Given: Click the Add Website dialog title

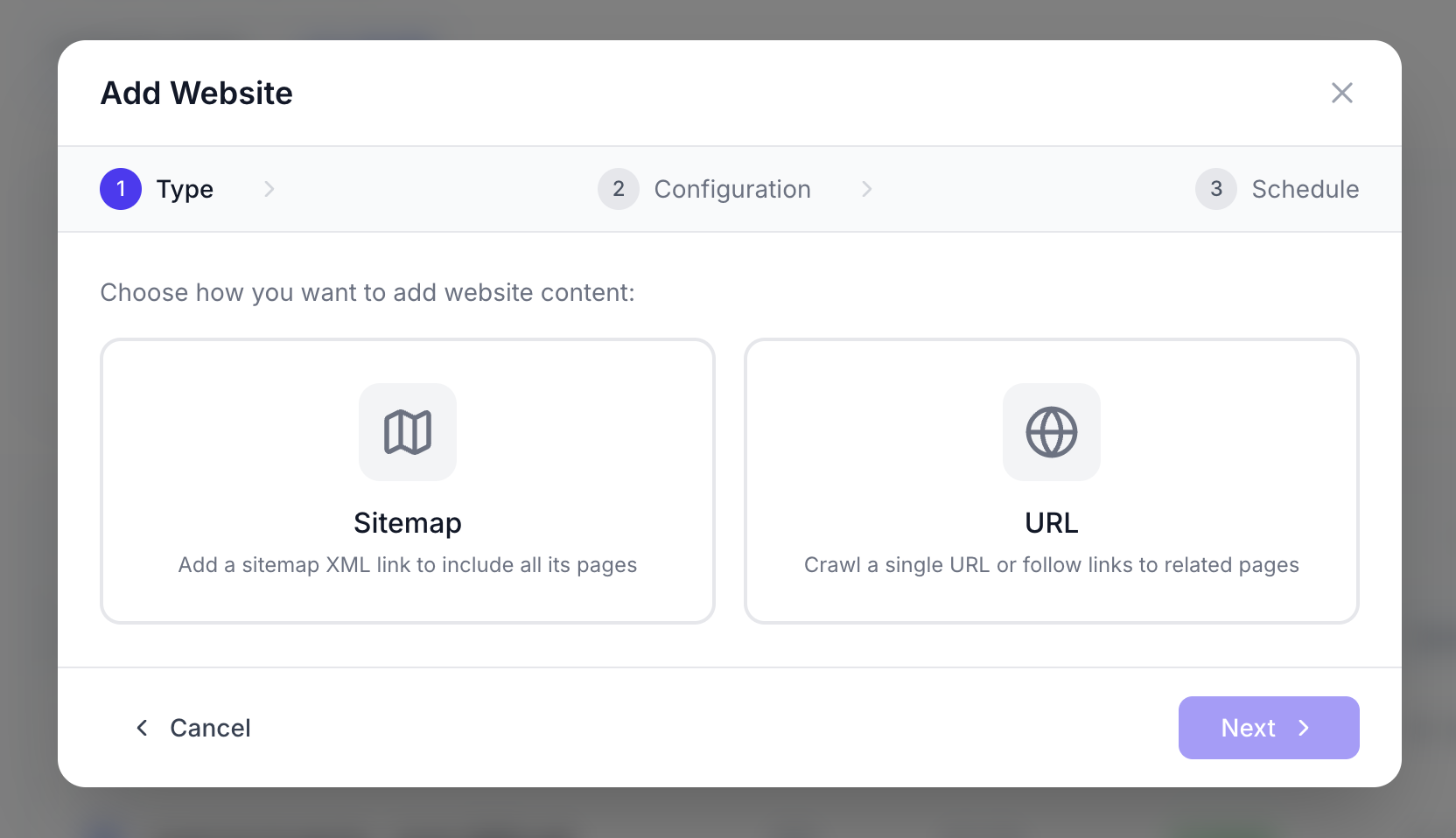Looking at the screenshot, I should click(x=197, y=93).
